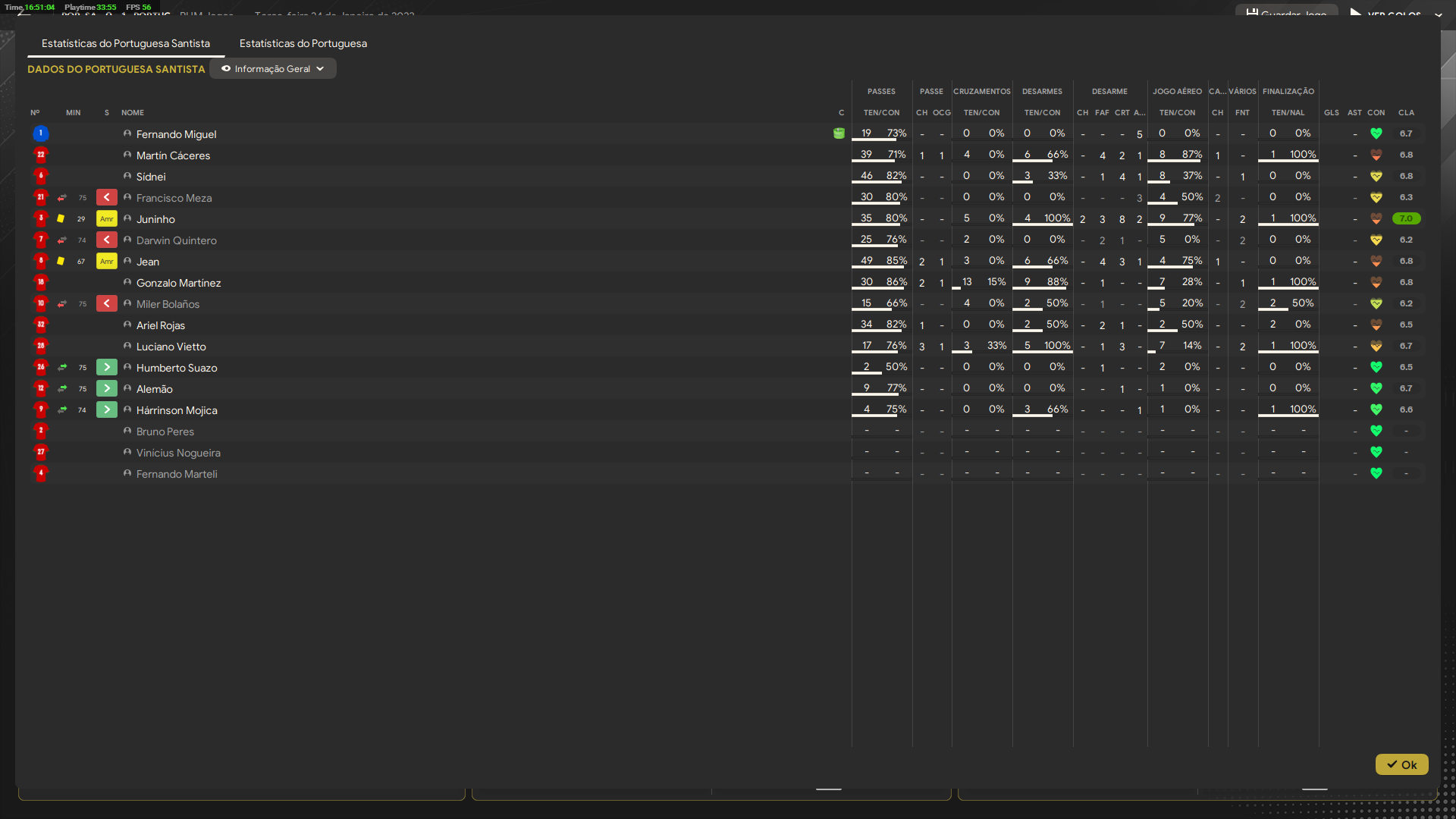Click the green sub-on badge for Humberto Suazo
This screenshot has width=1456, height=819.
tap(107, 367)
